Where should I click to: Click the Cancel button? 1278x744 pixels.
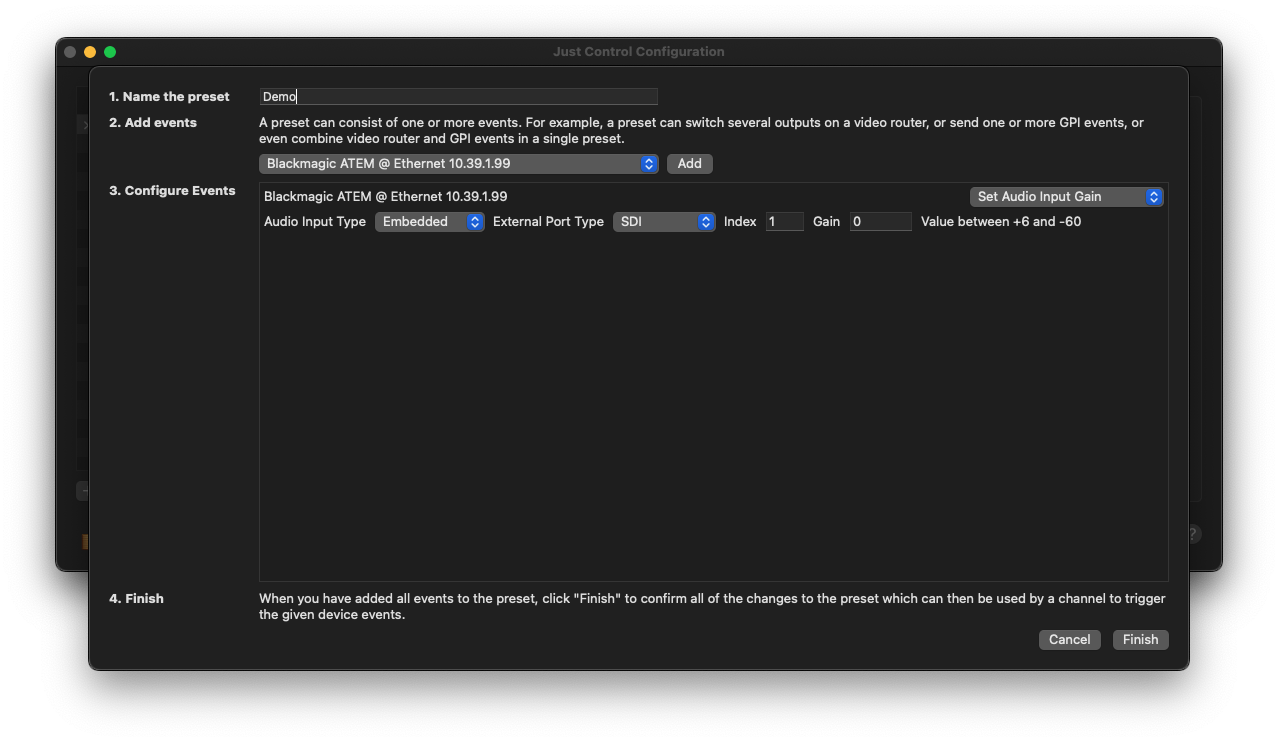1070,640
